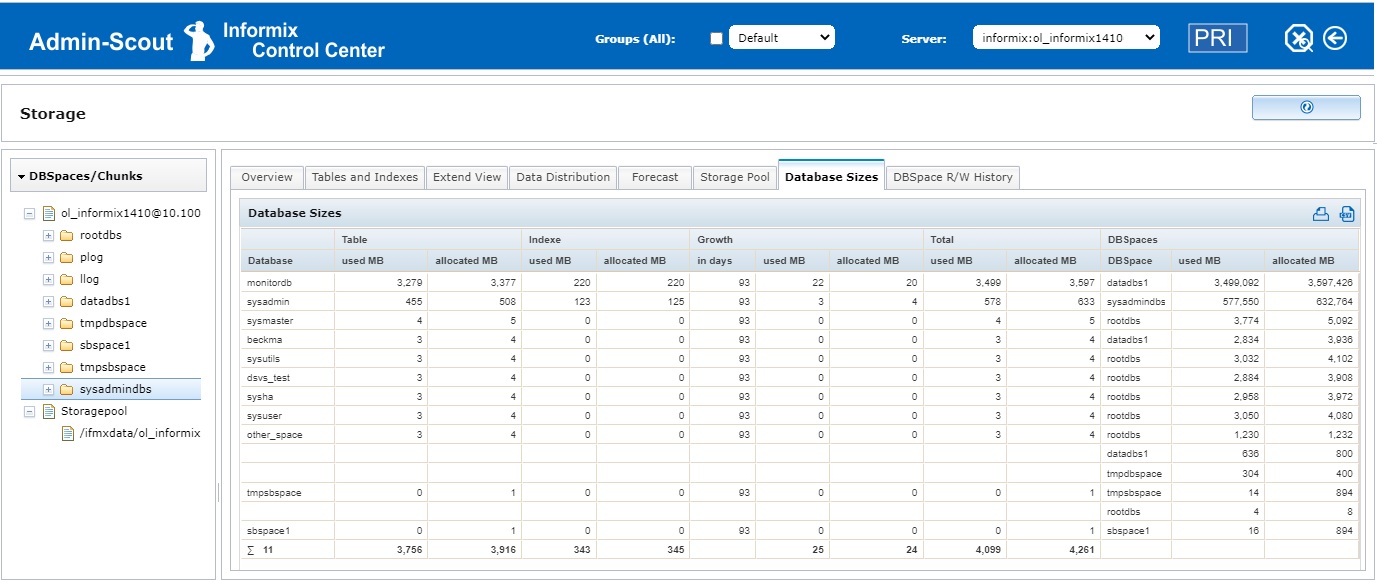Select the Database Sizes tab
The height and width of the screenshot is (583, 1377).
(832, 176)
